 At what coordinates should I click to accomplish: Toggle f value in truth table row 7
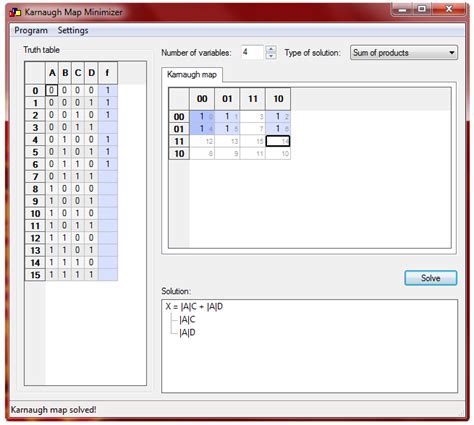pyautogui.click(x=108, y=176)
